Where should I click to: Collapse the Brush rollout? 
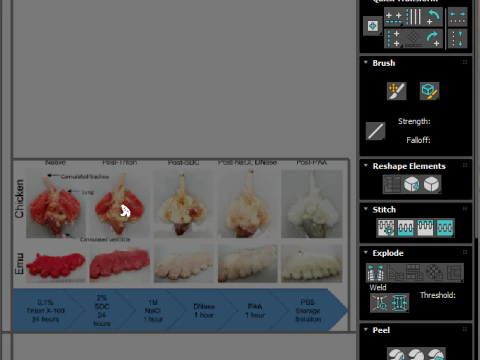click(366, 62)
